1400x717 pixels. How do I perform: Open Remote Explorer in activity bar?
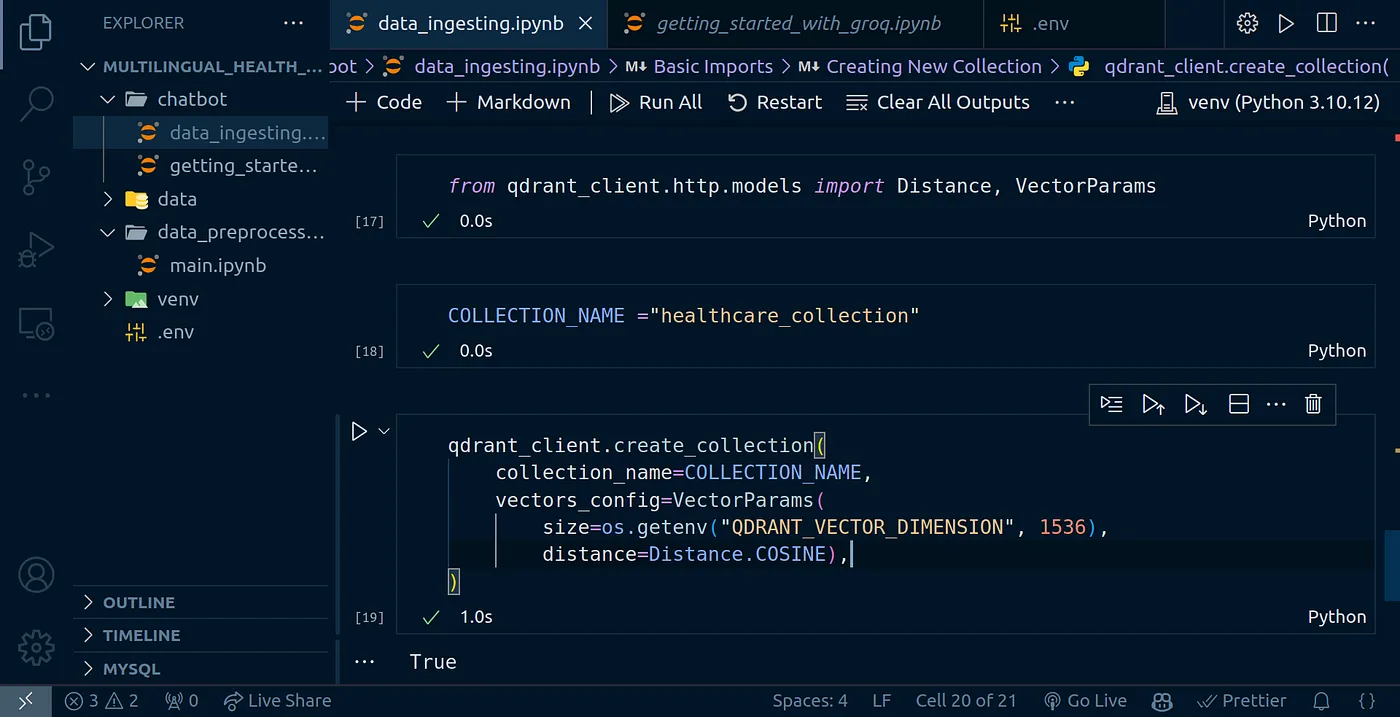36,323
